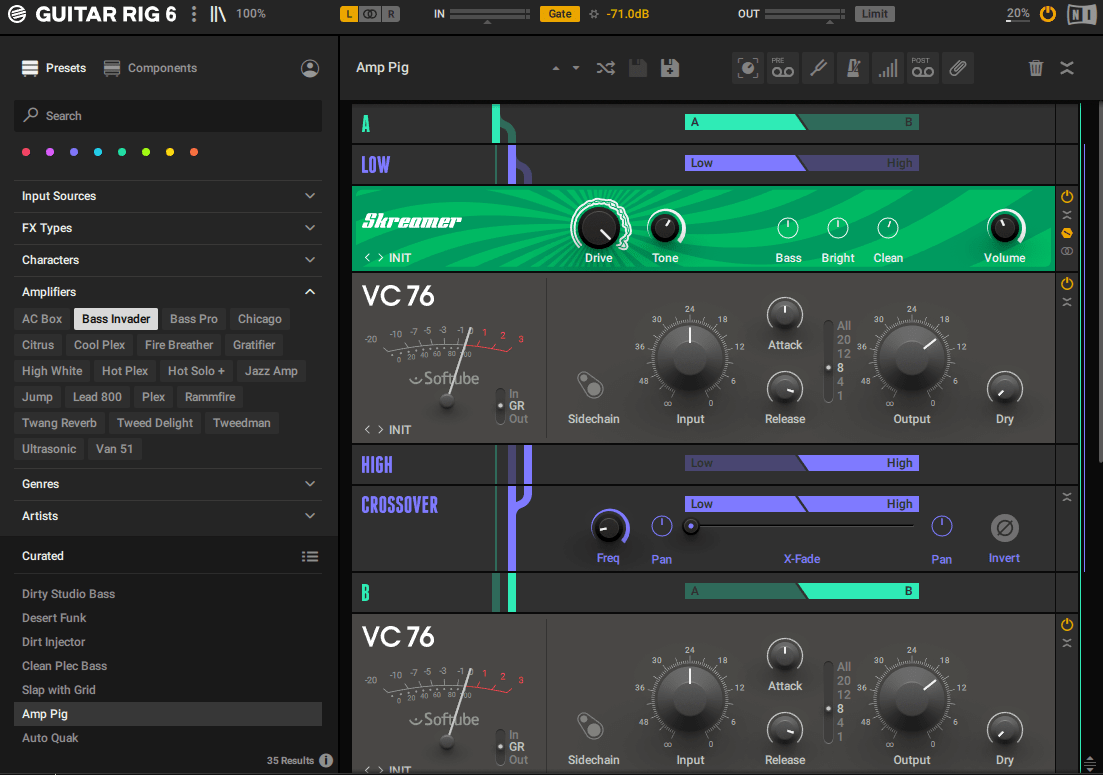Select the Auto Quak preset

click(x=167, y=738)
